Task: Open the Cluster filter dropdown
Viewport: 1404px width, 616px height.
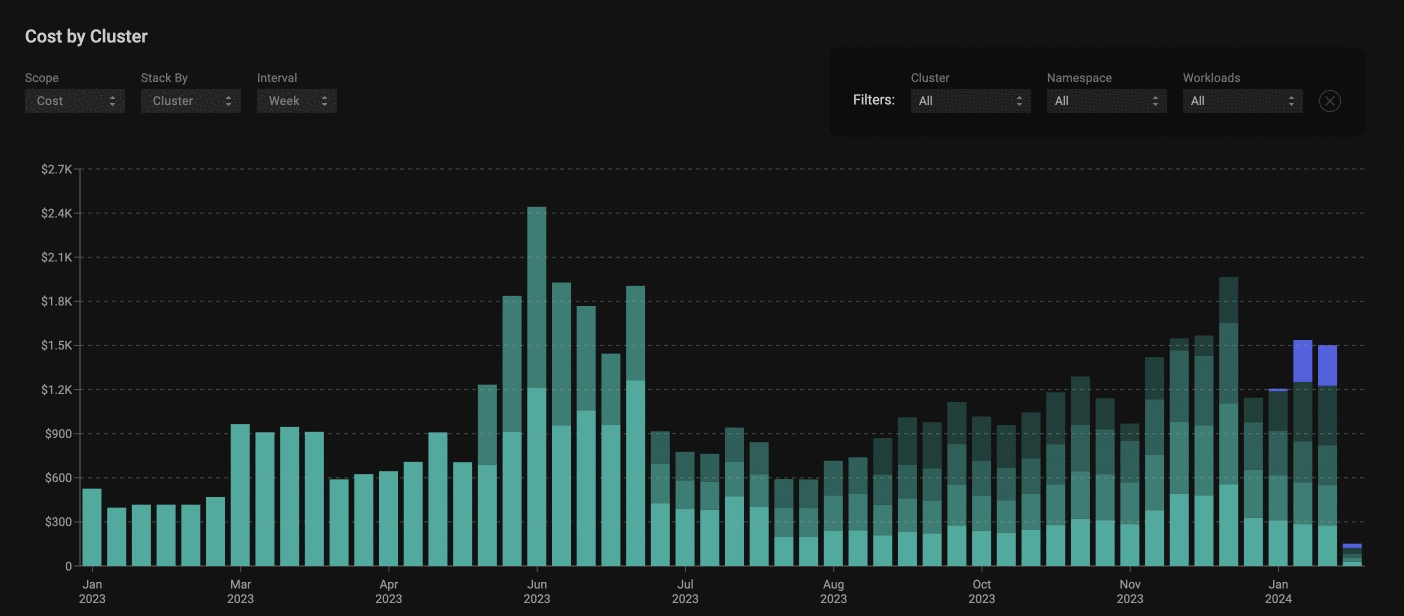Action: (x=969, y=101)
